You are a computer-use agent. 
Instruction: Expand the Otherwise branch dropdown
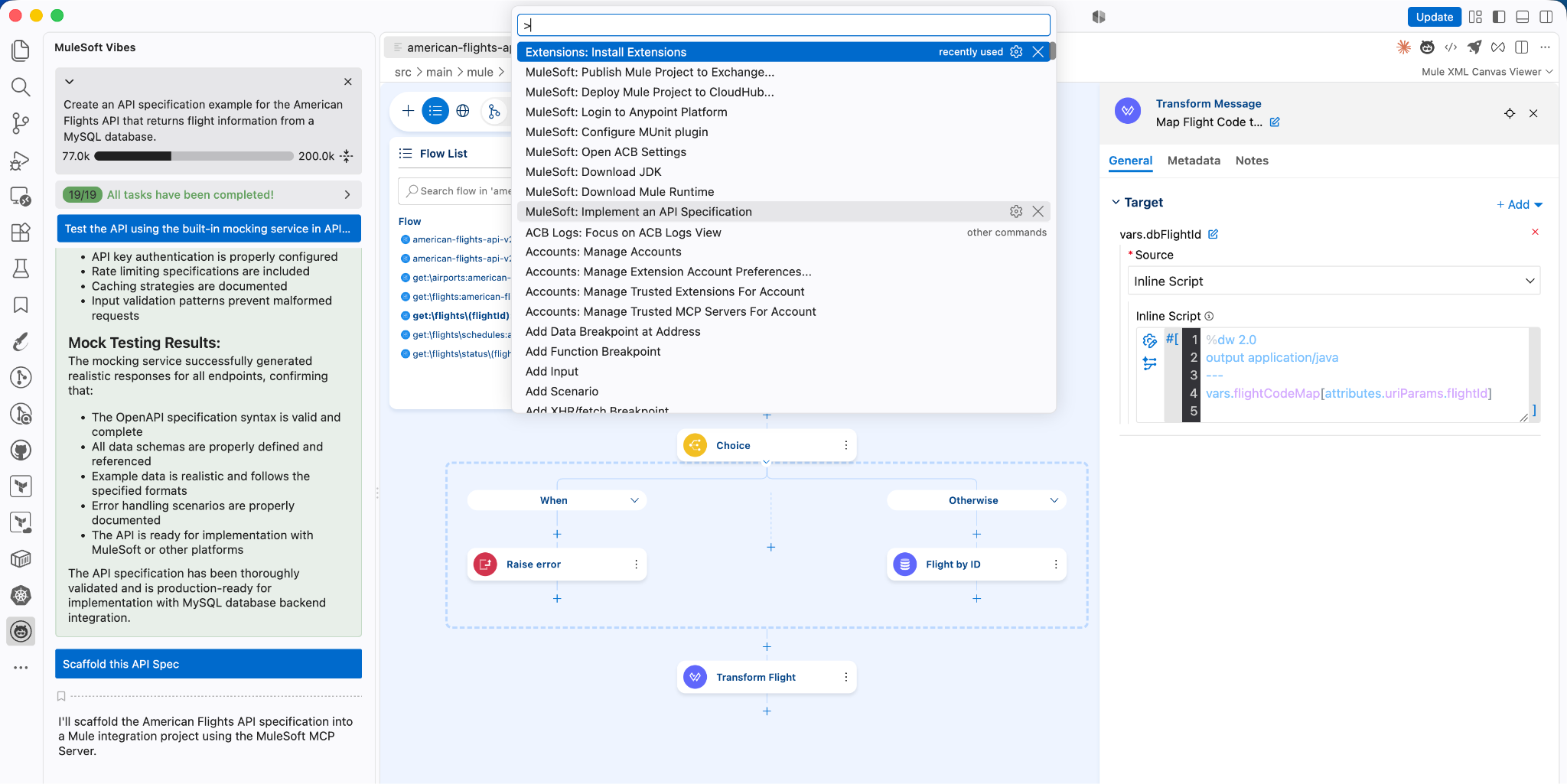click(x=1054, y=500)
